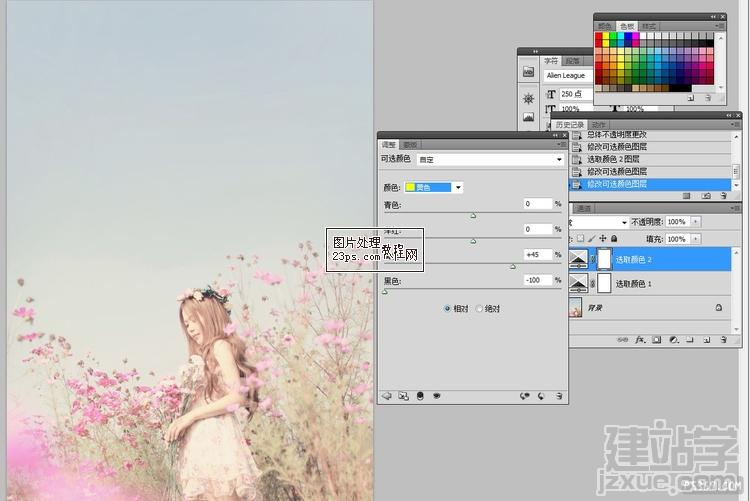Open the Layers panel flyout menu
Image resolution: width=750 pixels, height=501 pixels.
pos(735,208)
